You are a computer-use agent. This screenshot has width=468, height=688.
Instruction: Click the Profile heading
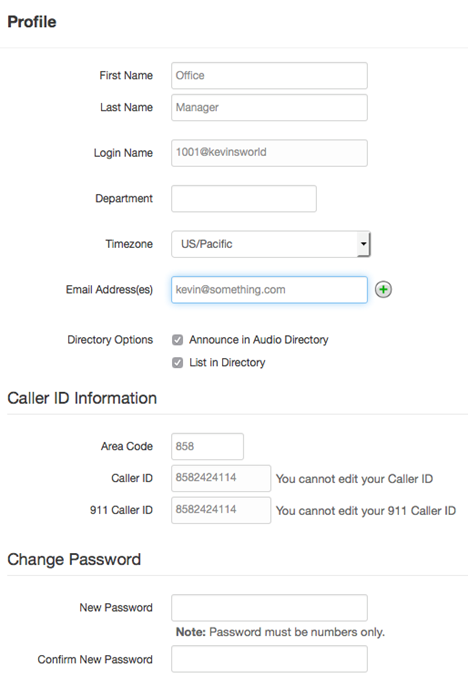point(32,22)
